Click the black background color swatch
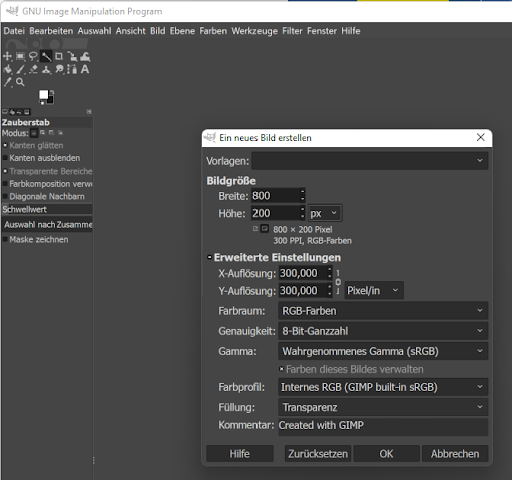 coord(50,101)
